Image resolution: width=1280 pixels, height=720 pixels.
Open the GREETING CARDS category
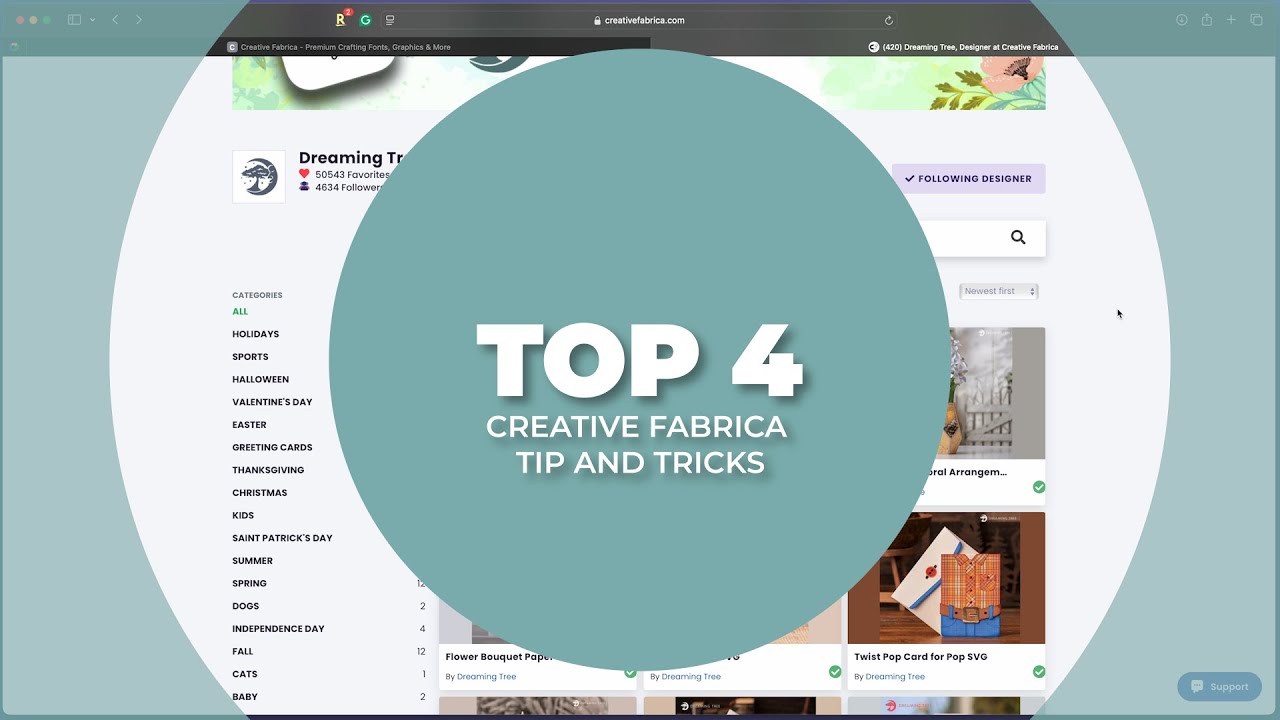click(272, 447)
